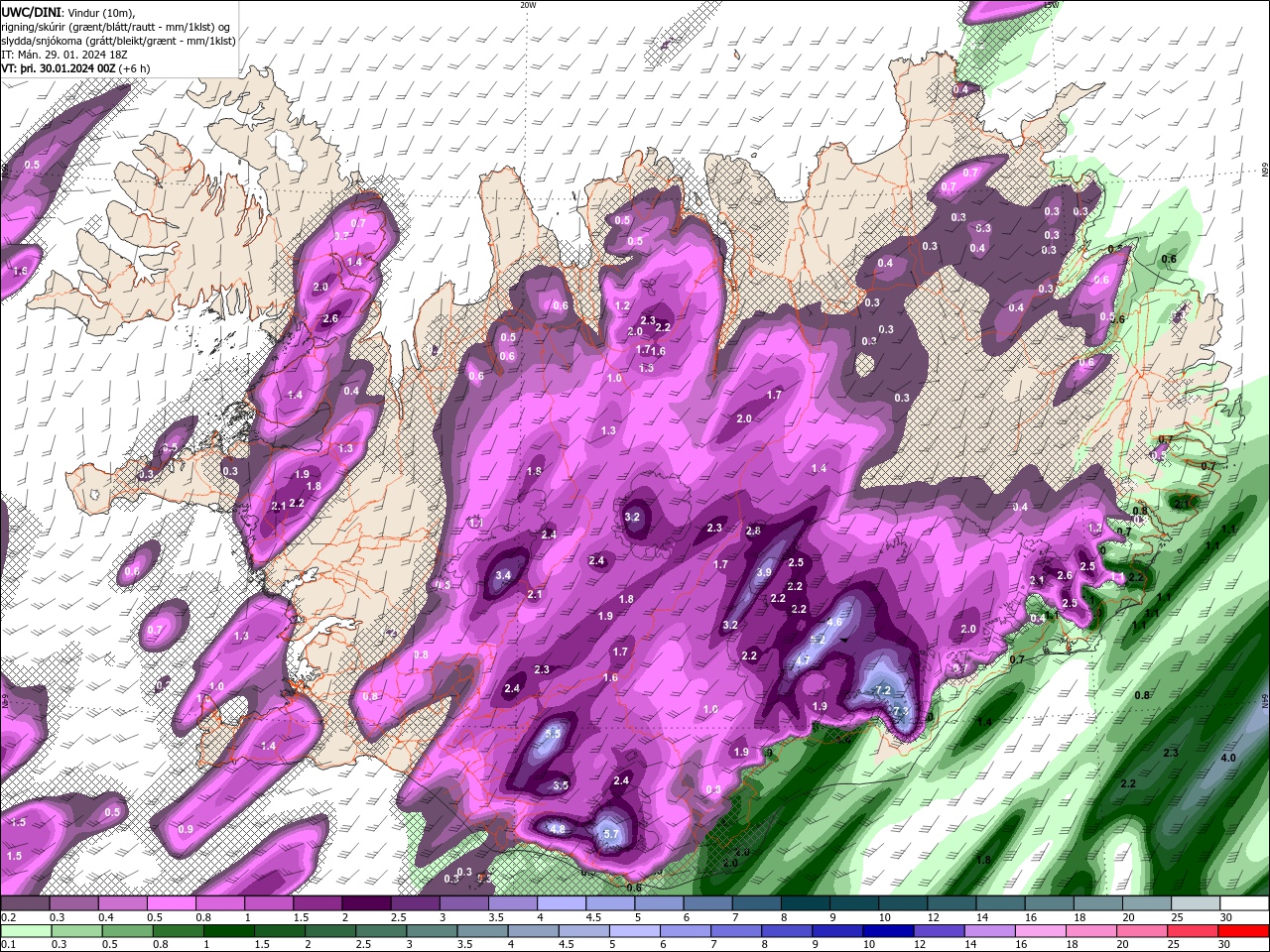This screenshot has width=1270, height=952.
Task: Click the 0.1 label in rain legend
Action: tap(8, 944)
